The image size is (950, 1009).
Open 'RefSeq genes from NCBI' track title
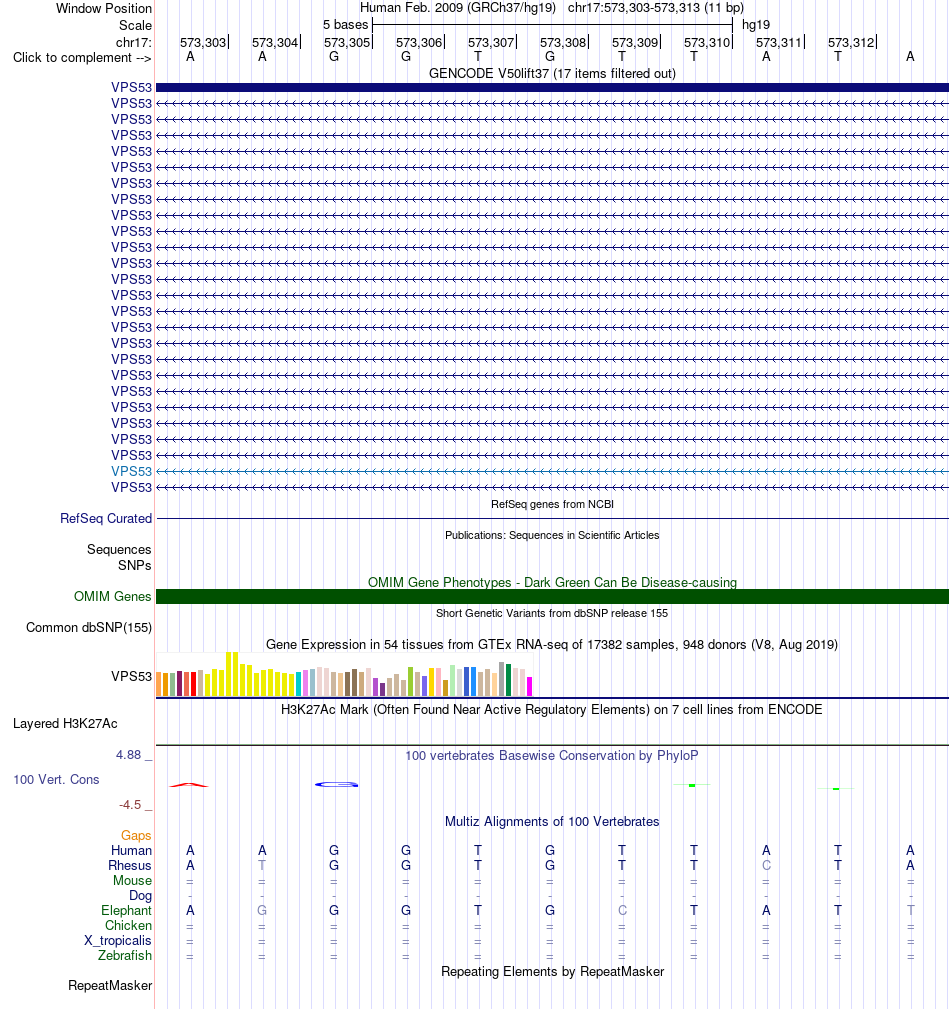pyautogui.click(x=552, y=504)
